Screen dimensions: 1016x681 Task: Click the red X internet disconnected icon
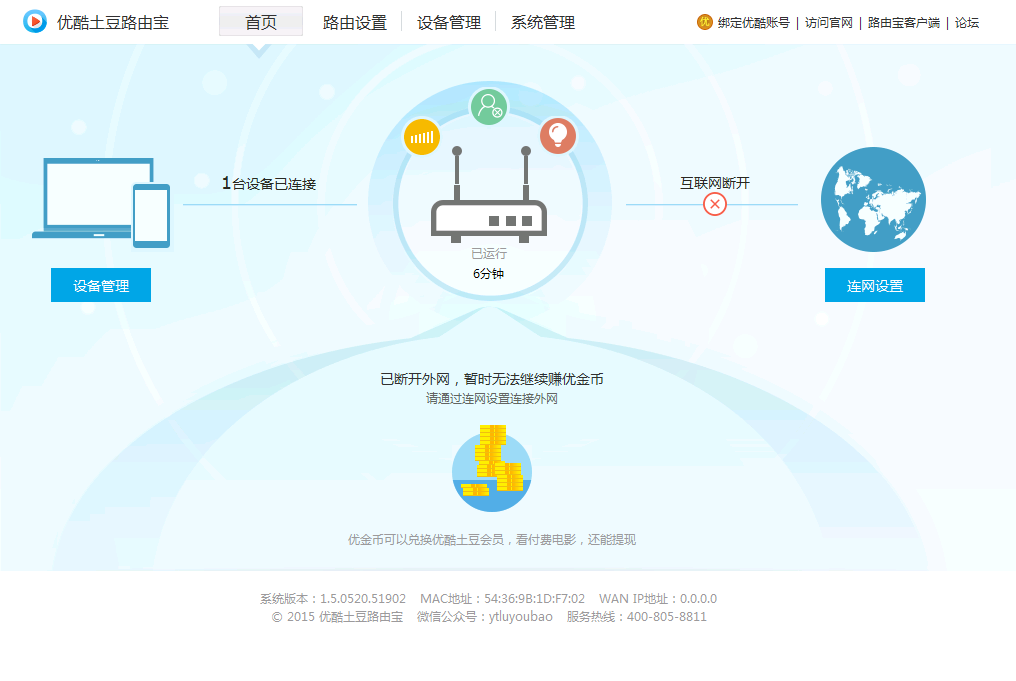pyautogui.click(x=715, y=205)
